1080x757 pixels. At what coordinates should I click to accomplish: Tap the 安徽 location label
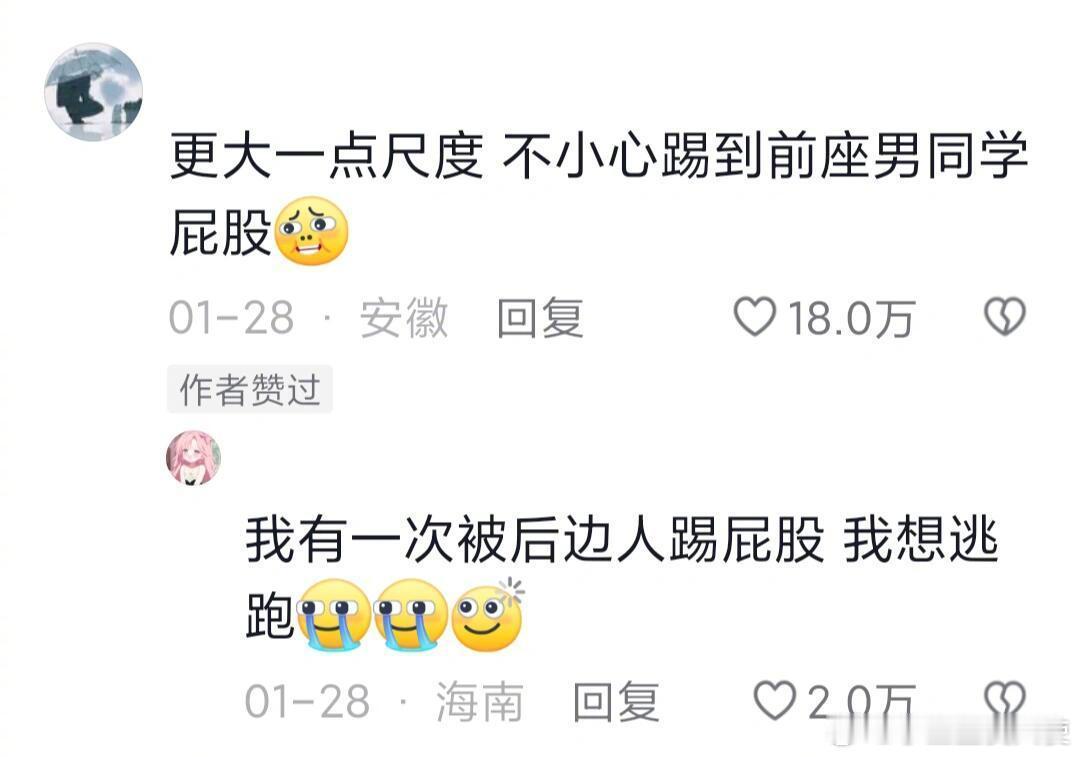[404, 318]
